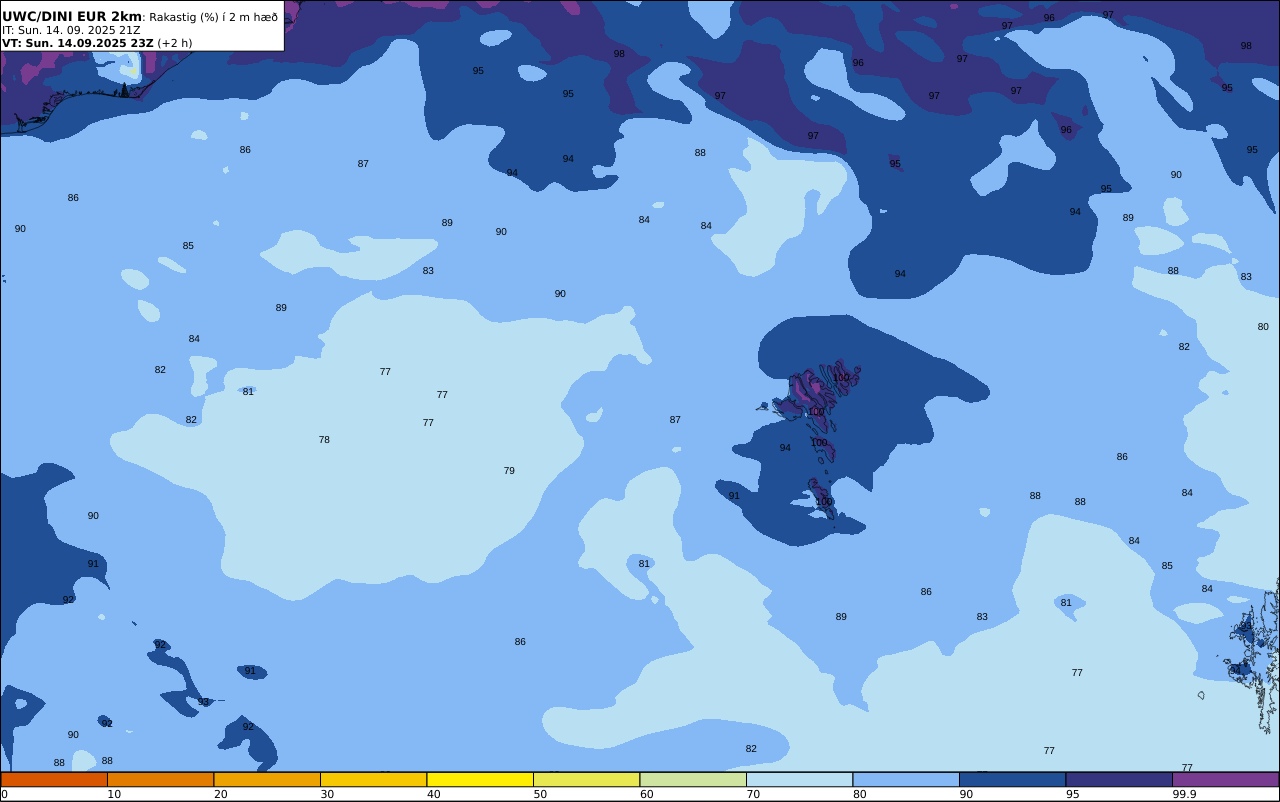Viewport: 1280px width, 802px height.
Task: Click the dark orange 0–10 legend swatch
Action: point(54,779)
